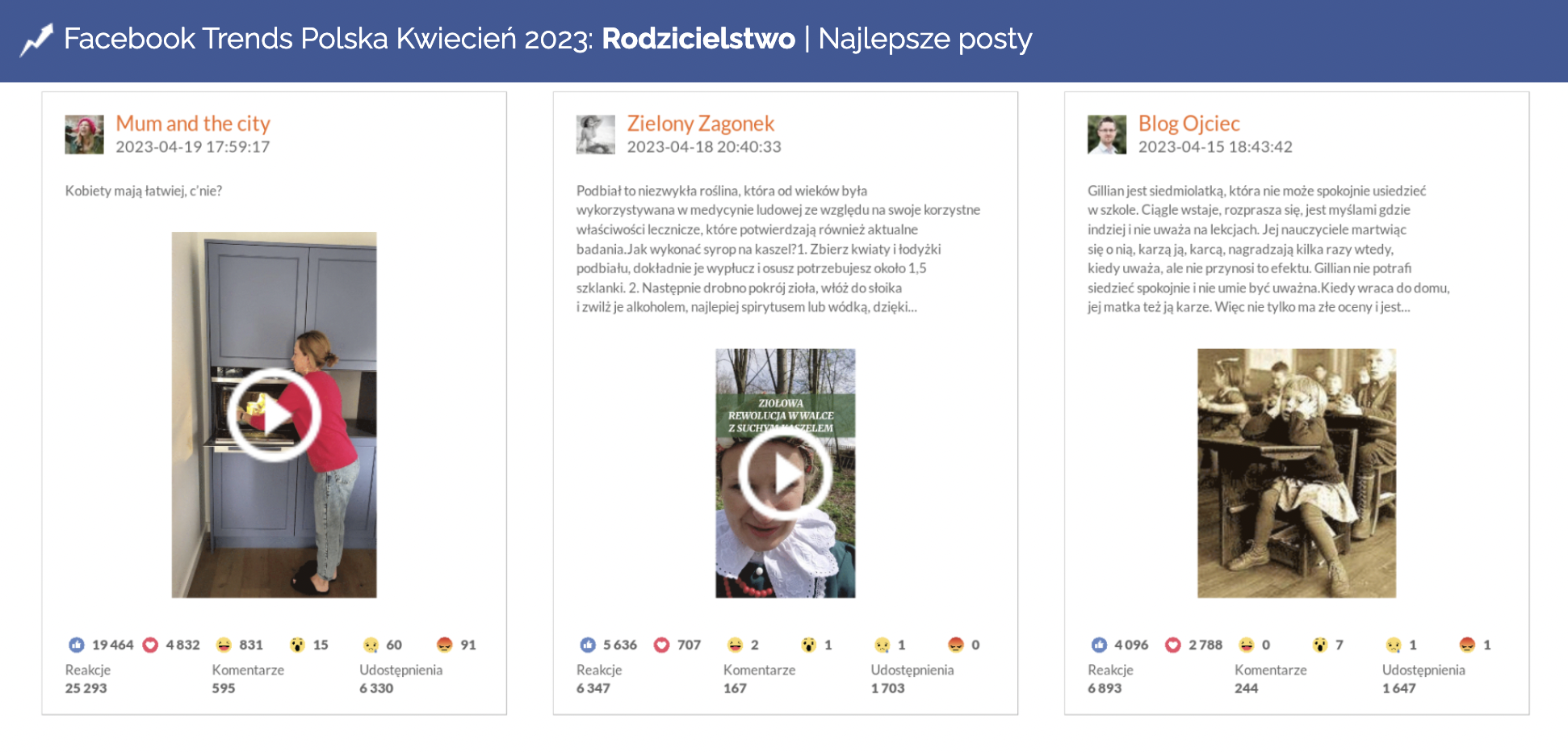Click the angry icon with 91 reactions
This screenshot has height=753, width=1568.
click(x=444, y=645)
